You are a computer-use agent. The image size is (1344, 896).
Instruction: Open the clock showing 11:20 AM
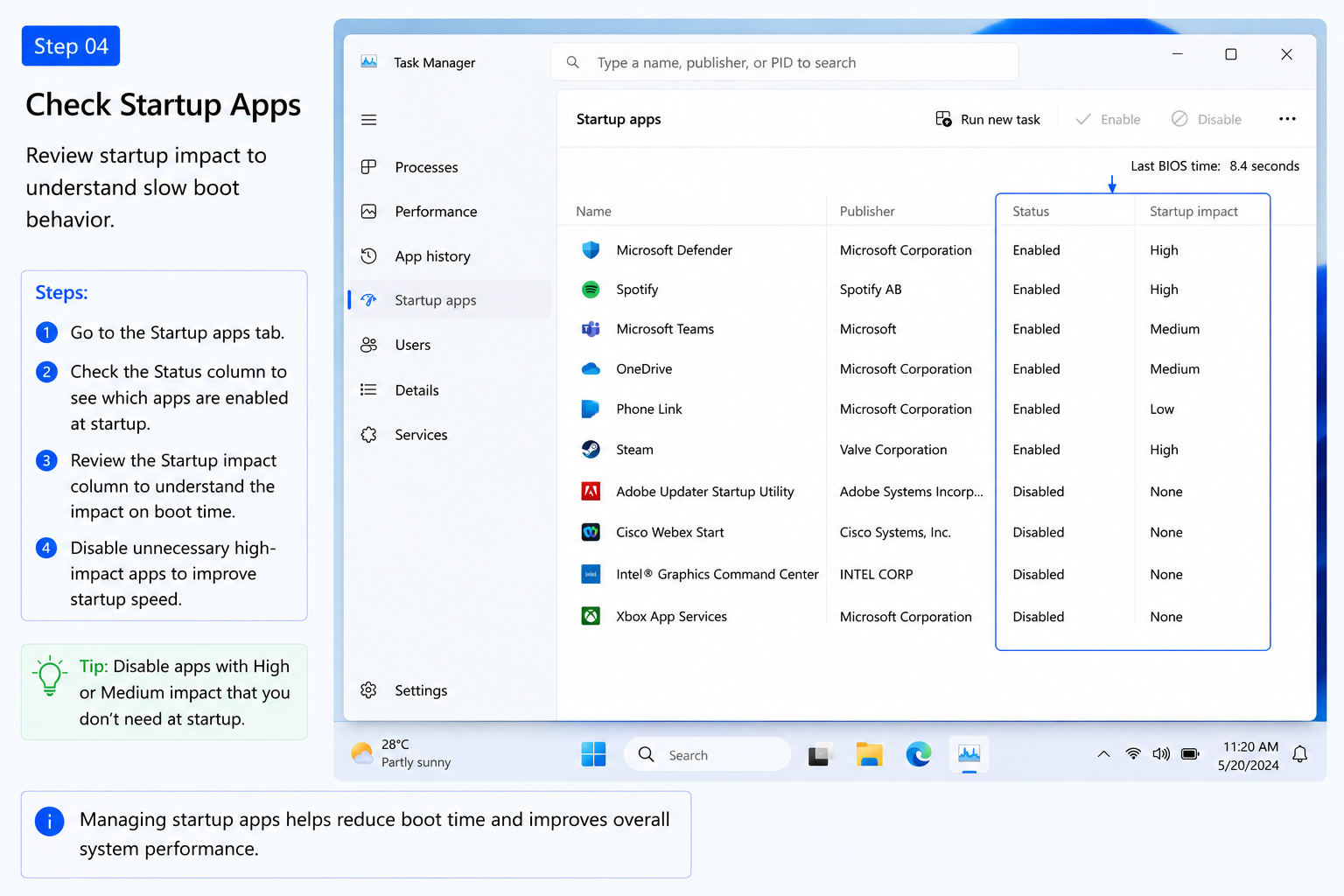tap(1249, 755)
